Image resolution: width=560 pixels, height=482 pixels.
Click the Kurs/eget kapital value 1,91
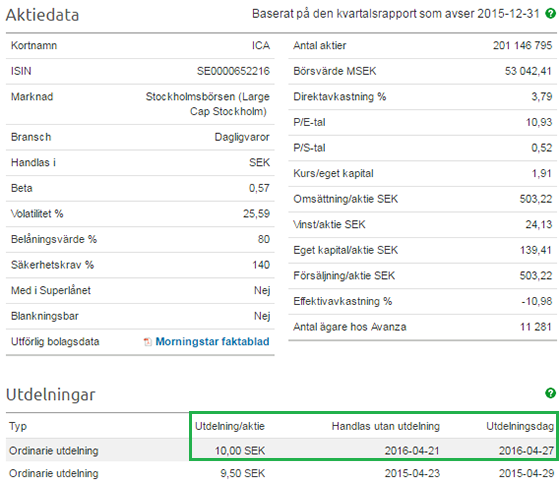[542, 174]
